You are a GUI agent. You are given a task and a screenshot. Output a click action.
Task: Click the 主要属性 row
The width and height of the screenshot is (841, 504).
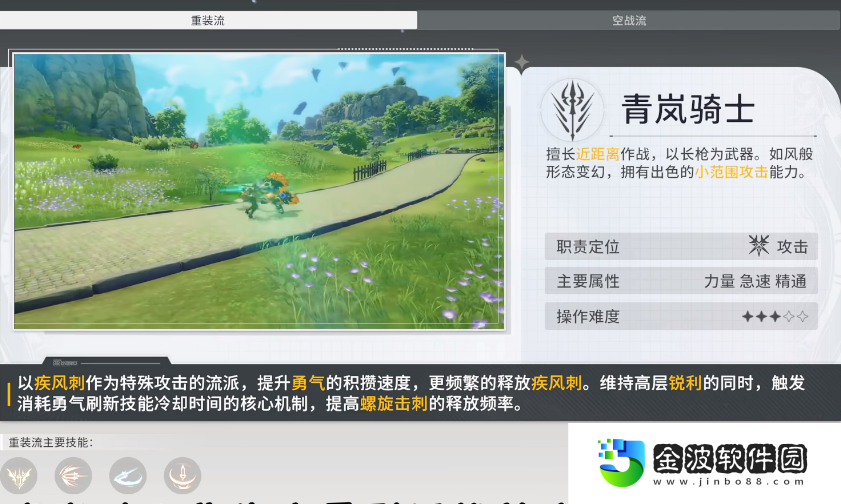tap(681, 281)
